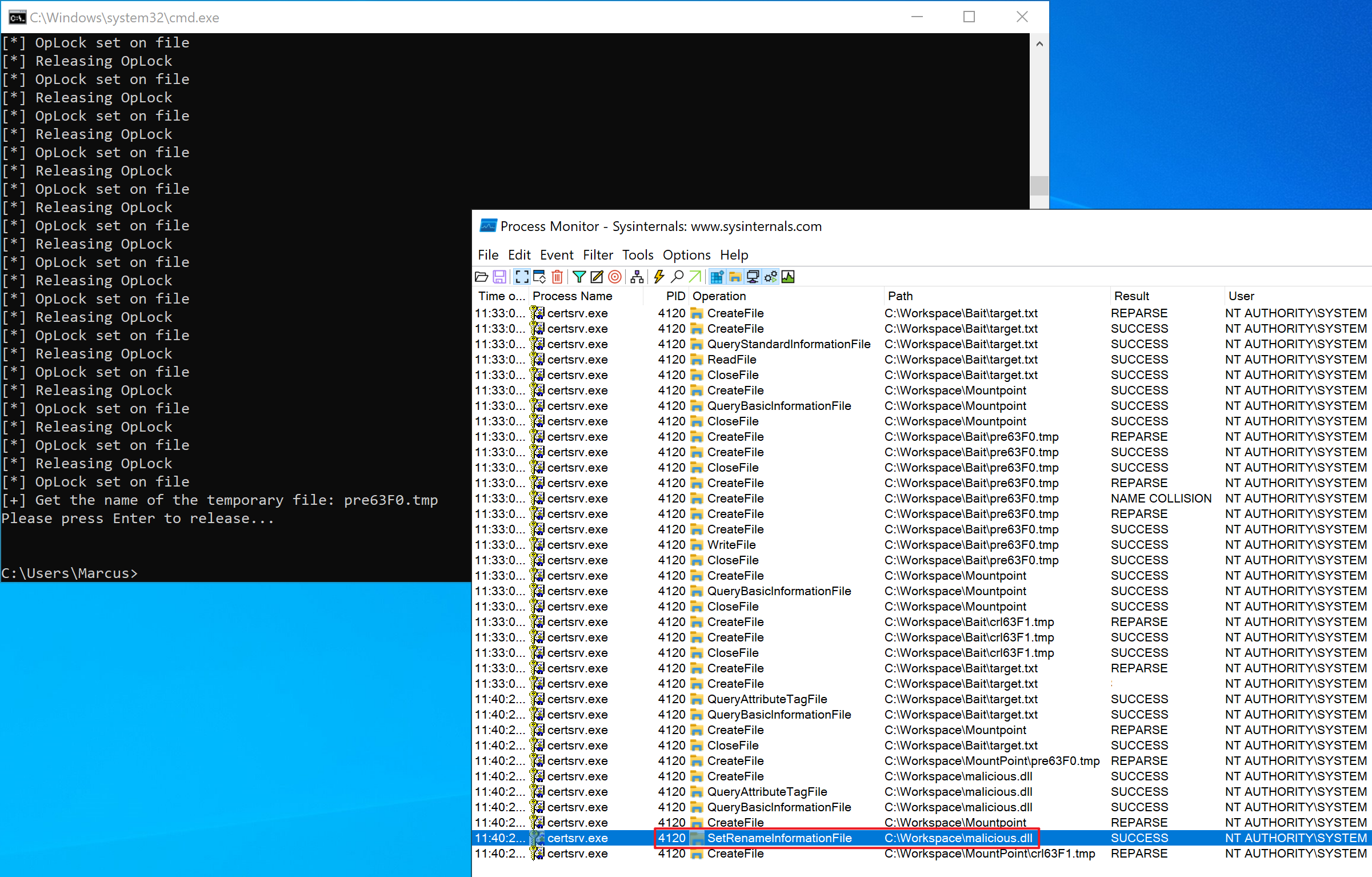
Task: Sort by the PID column header
Action: click(667, 296)
